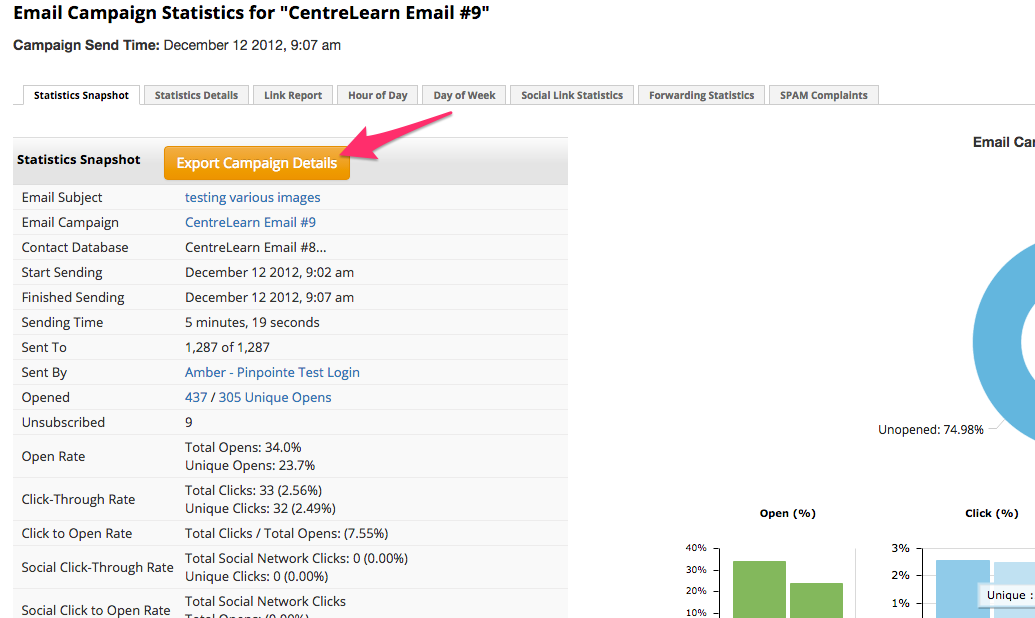Viewport: 1035px width, 618px height.
Task: Click the Export Campaign Details button
Action: pyautogui.click(x=257, y=163)
